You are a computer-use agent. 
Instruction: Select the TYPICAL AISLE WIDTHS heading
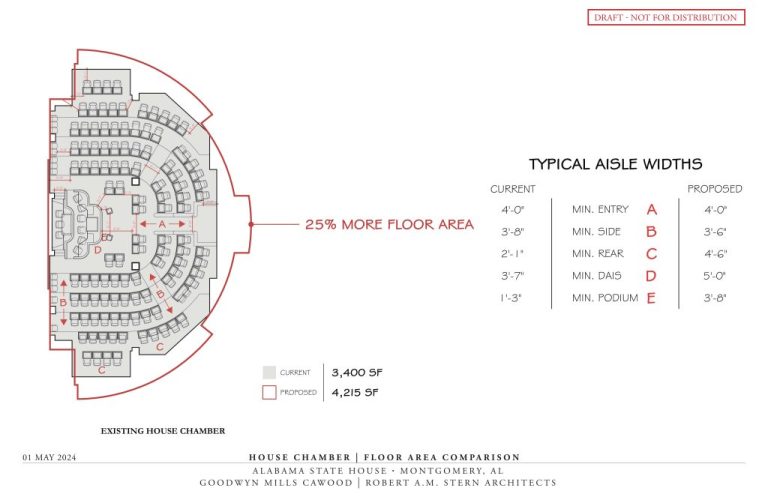[x=615, y=164]
